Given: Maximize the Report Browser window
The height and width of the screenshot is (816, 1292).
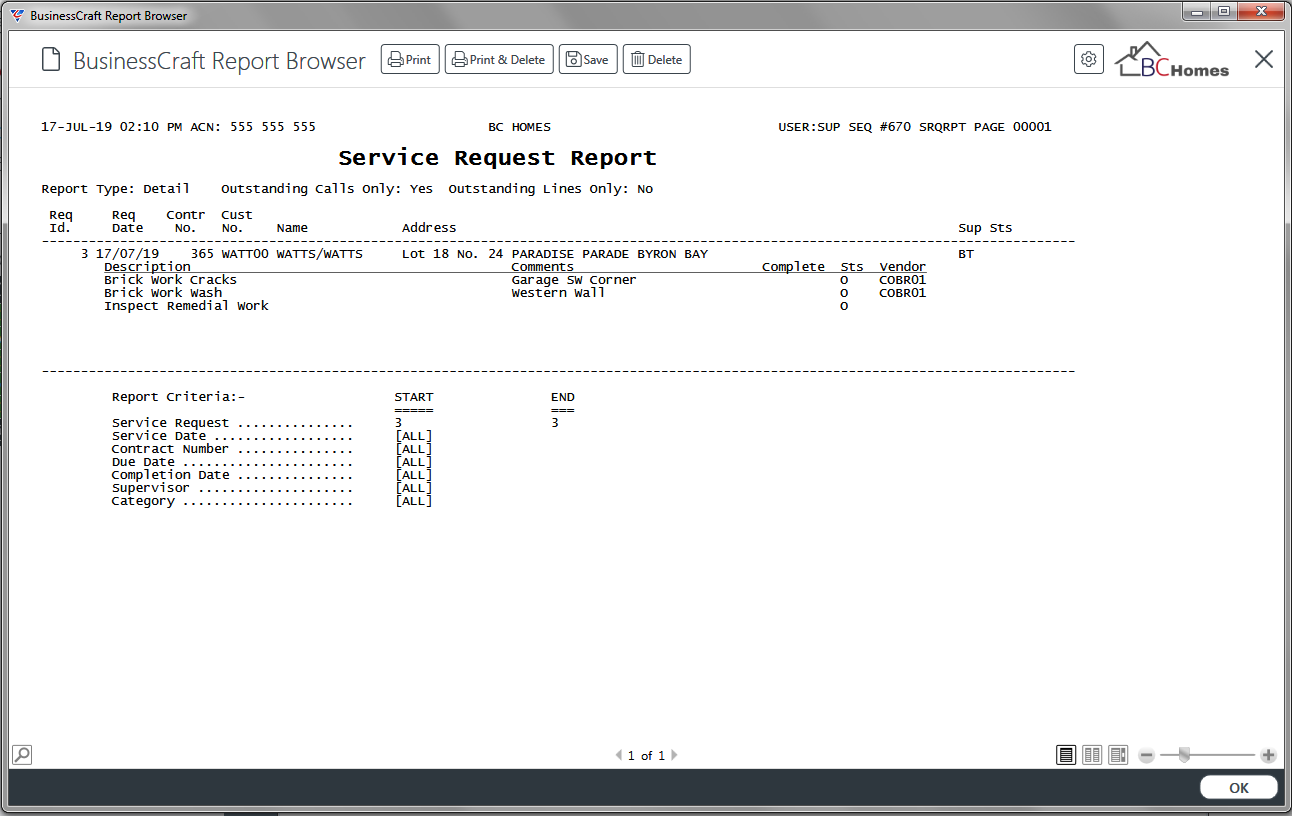Looking at the screenshot, I should (x=1224, y=12).
